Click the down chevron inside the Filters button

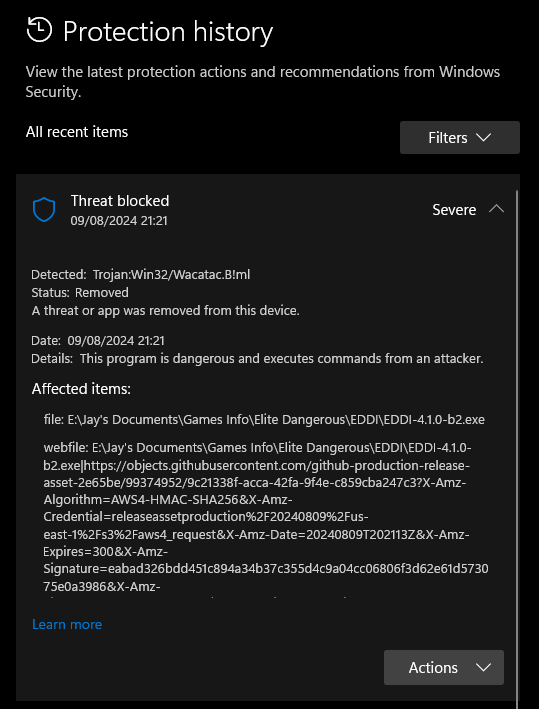point(483,137)
